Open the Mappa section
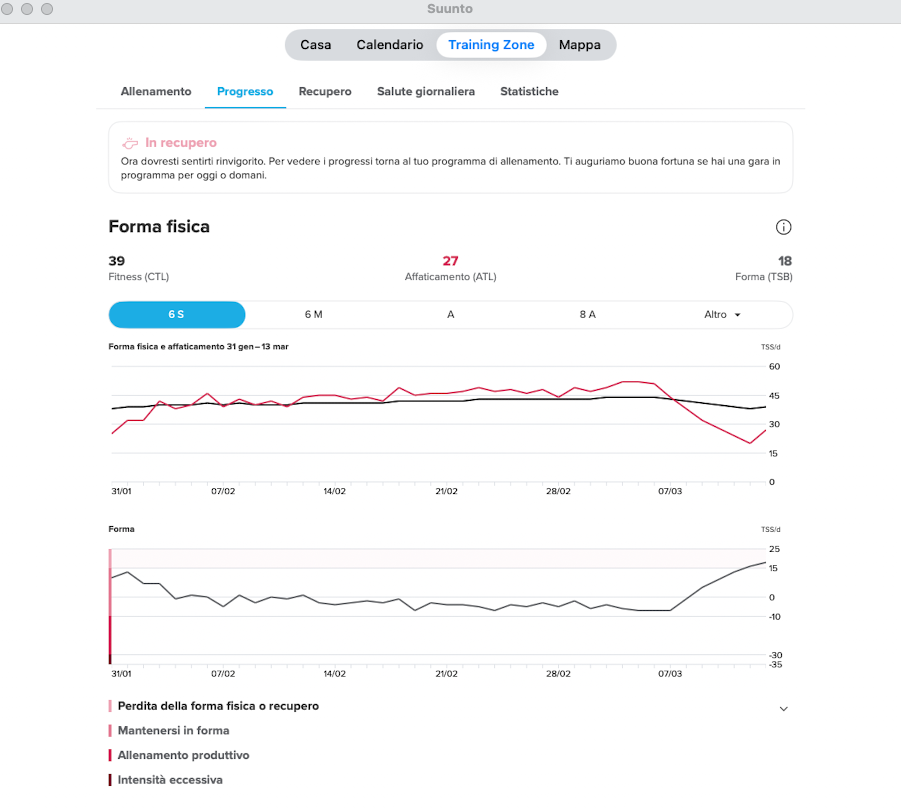Viewport: 901px width, 809px height. [580, 45]
